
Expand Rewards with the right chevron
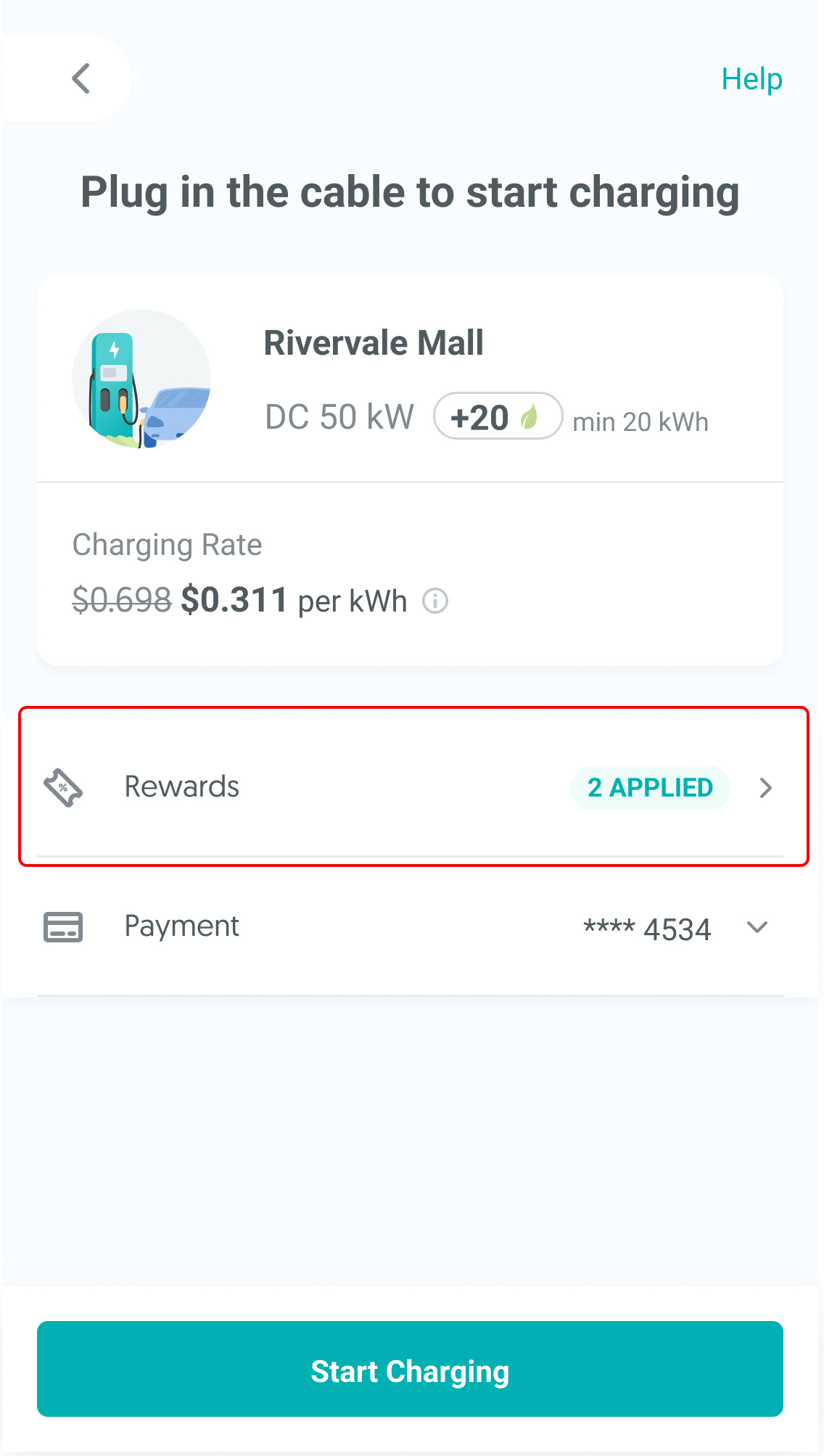pyautogui.click(x=765, y=788)
